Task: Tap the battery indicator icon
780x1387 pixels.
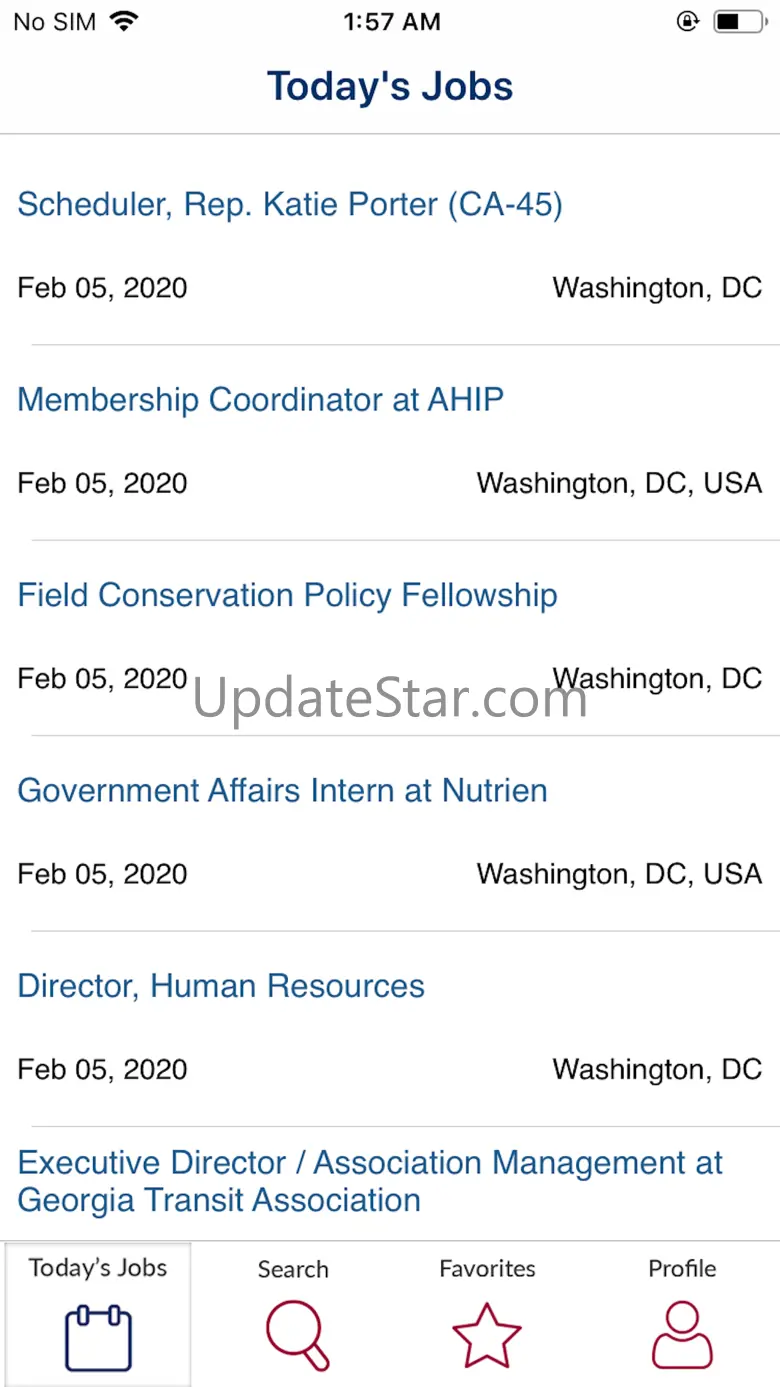Action: point(738,22)
